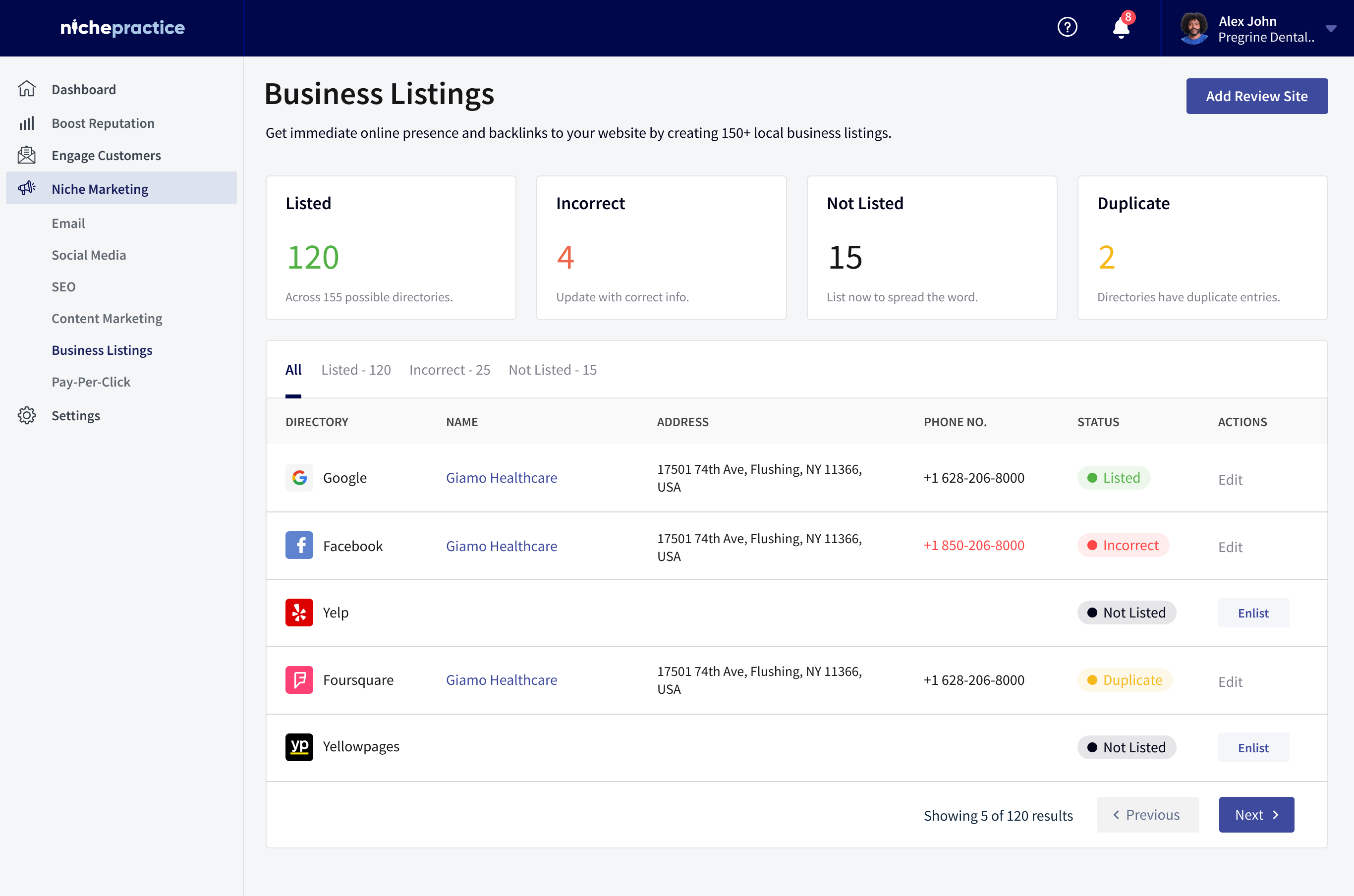Click the Niche Marketing megaphone icon

pyautogui.click(x=27, y=188)
